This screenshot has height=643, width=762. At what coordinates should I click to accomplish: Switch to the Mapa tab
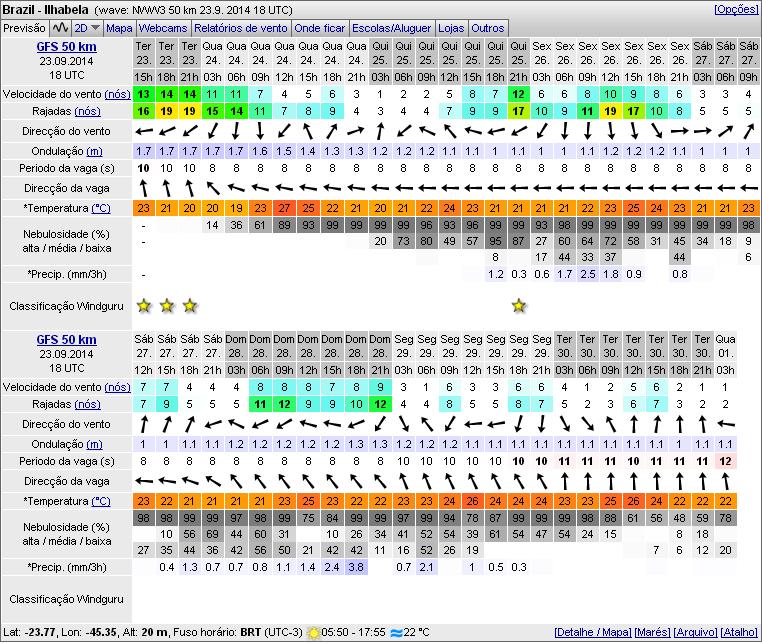point(119,28)
